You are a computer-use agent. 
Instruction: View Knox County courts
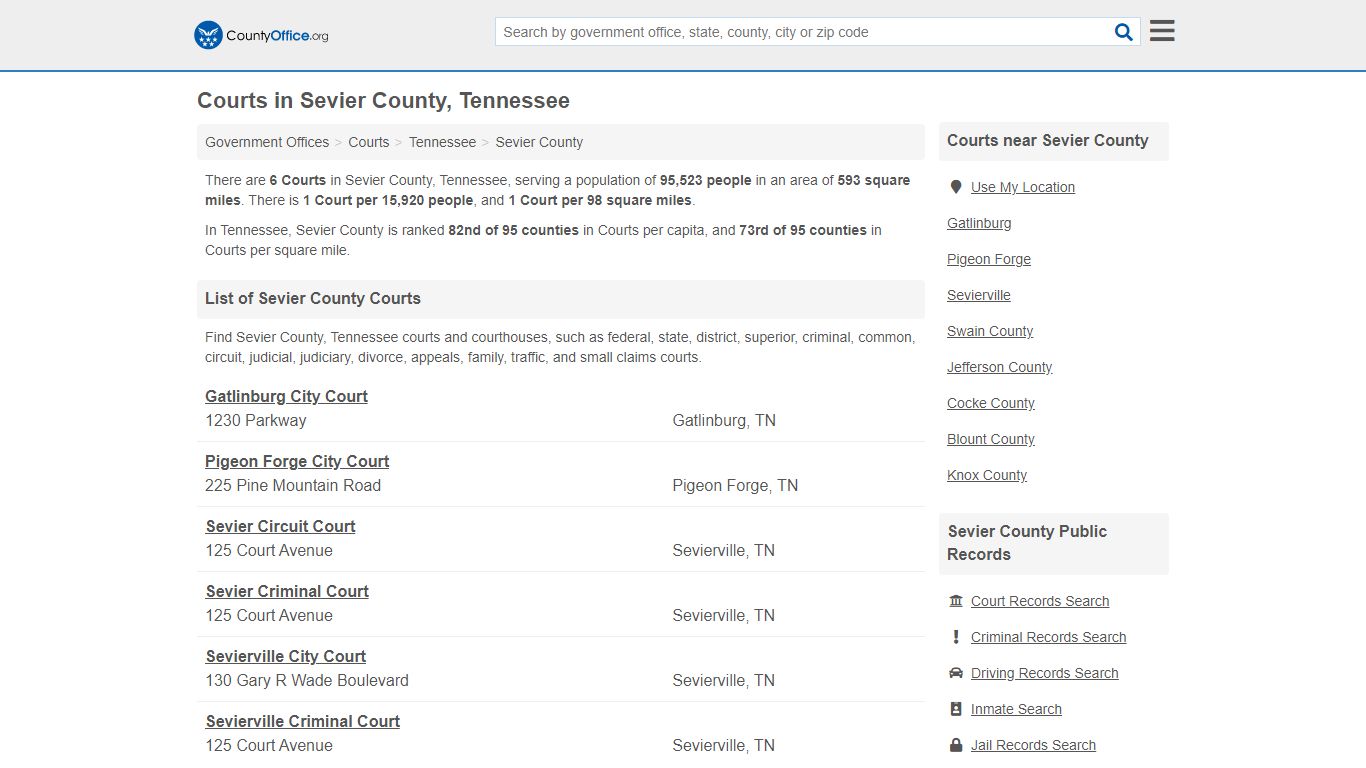987,475
